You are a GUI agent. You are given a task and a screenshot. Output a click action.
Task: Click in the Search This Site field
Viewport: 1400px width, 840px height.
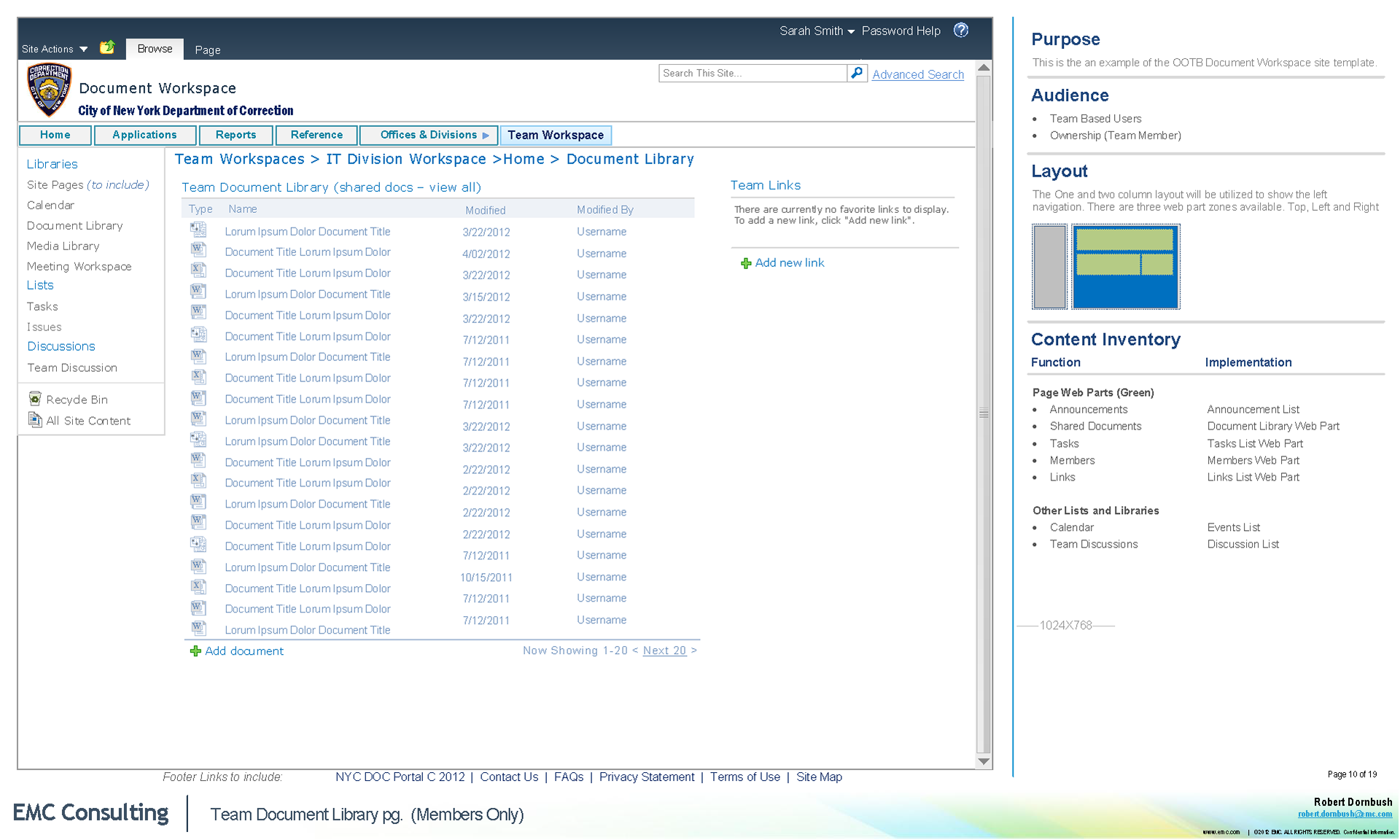pyautogui.click(x=751, y=73)
